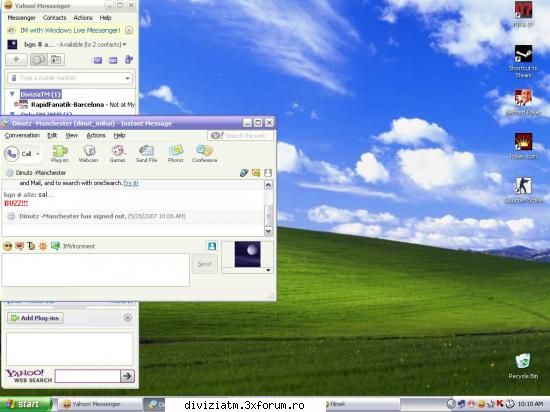The height and width of the screenshot is (412, 550).
Task: Open the 'Shortcut to Steam' desktop icon
Action: (523, 62)
